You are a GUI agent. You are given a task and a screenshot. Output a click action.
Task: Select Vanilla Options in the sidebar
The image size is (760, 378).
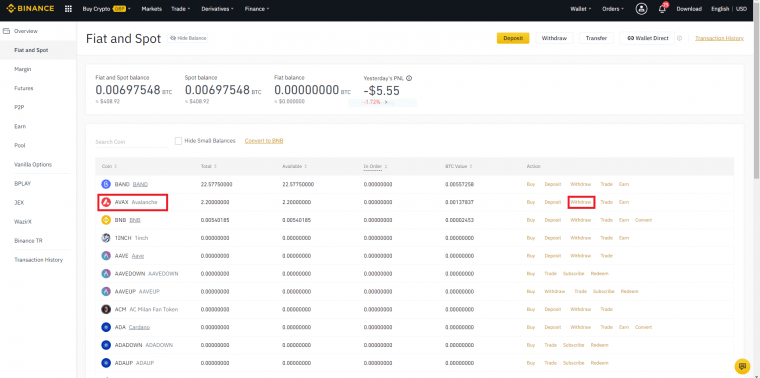click(33, 165)
